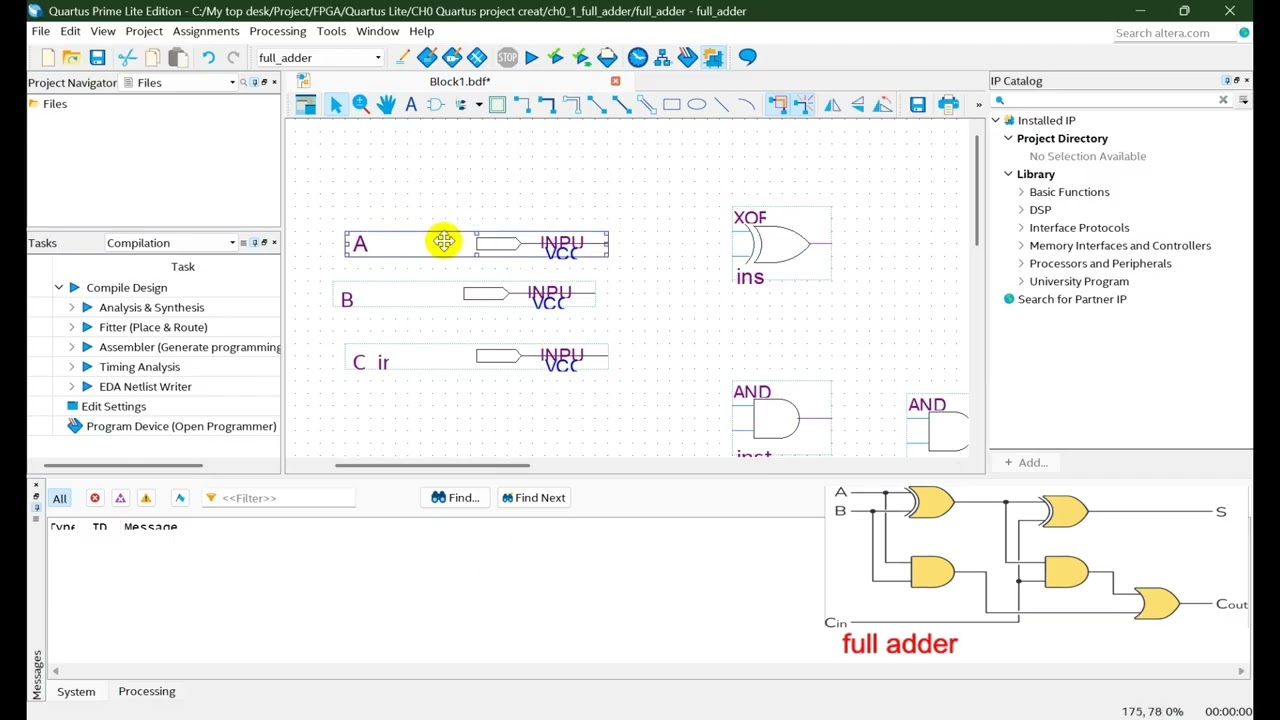Open Edit Settings in Tasks
Viewport: 1280px width, 720px height.
point(114,406)
